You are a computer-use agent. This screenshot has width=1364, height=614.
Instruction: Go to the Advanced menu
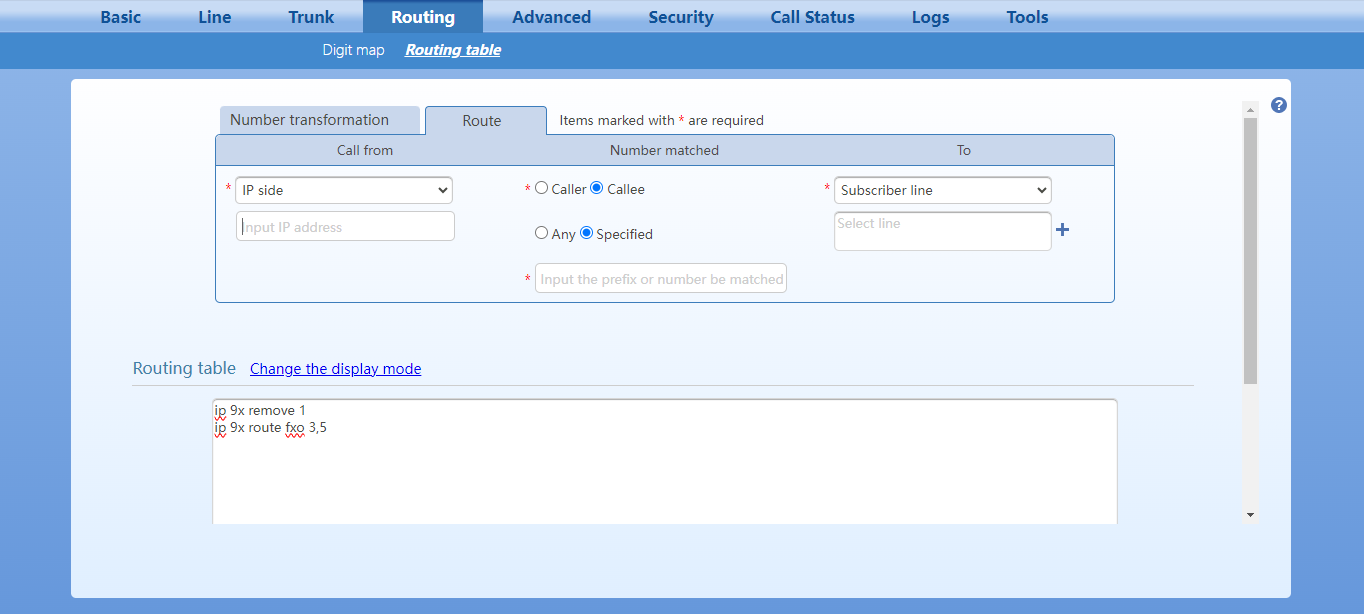click(551, 17)
